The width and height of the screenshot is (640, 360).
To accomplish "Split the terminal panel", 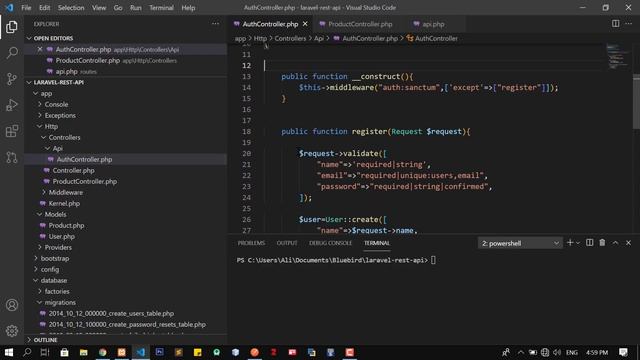I will click(589, 243).
